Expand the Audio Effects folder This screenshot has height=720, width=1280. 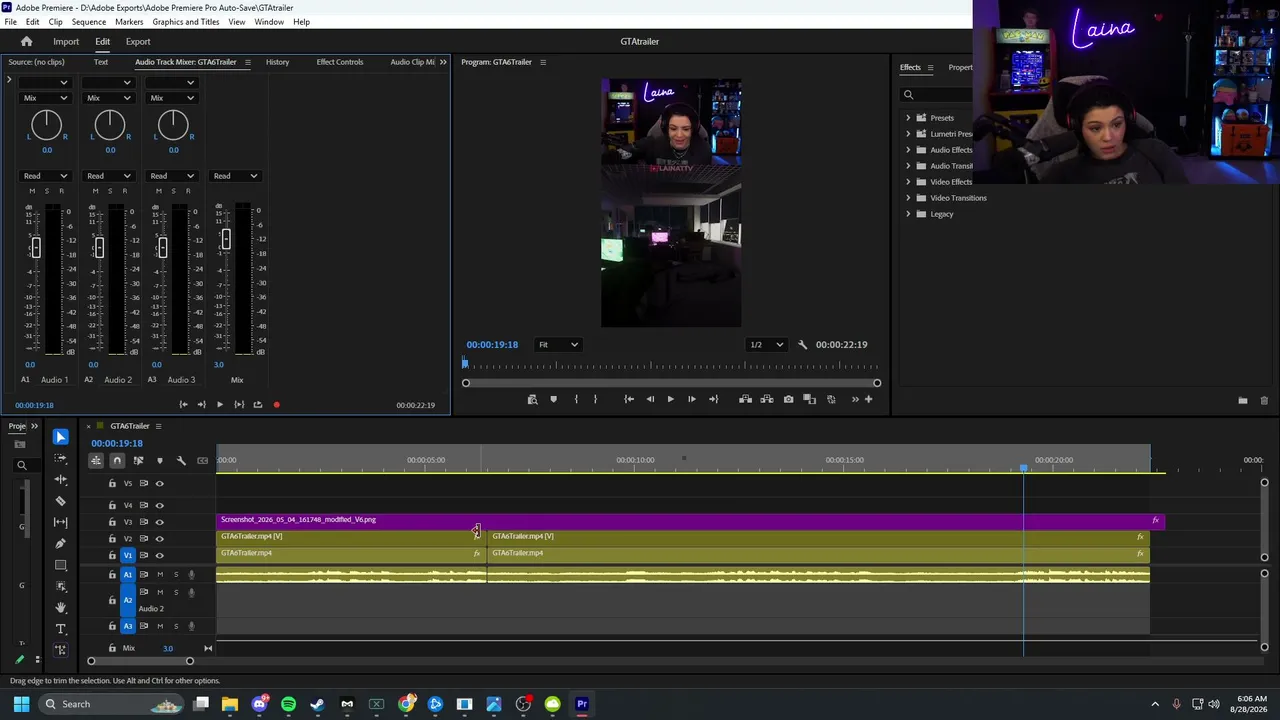pyautogui.click(x=908, y=150)
